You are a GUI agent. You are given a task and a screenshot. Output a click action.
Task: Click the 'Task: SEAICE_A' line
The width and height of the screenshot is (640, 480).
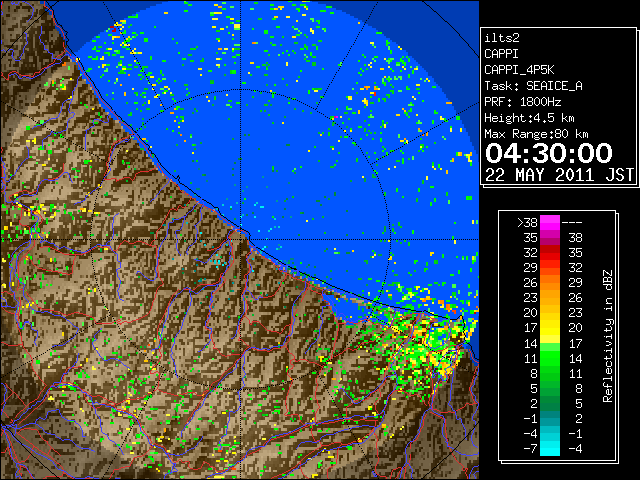point(533,86)
